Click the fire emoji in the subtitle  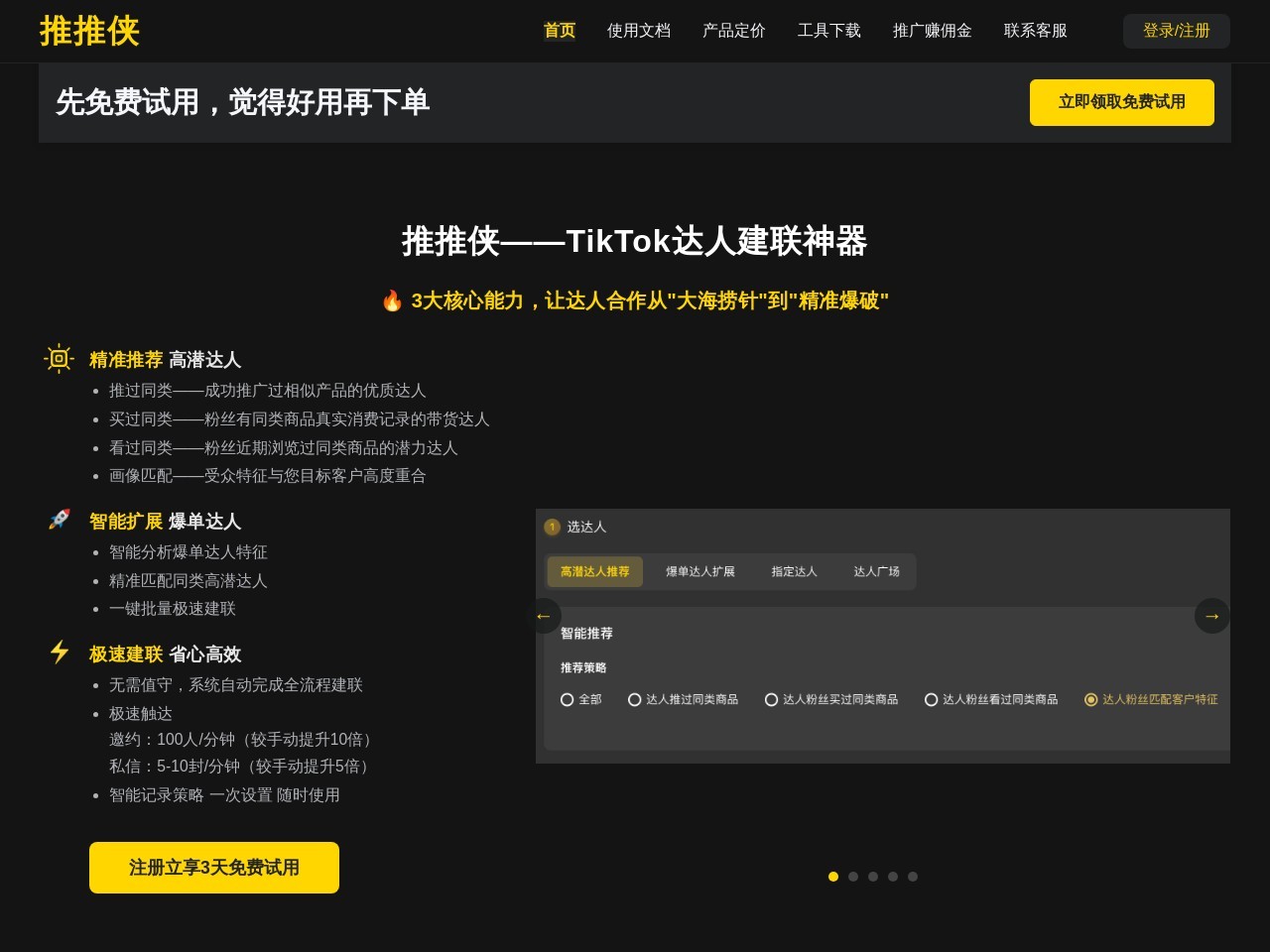[392, 300]
